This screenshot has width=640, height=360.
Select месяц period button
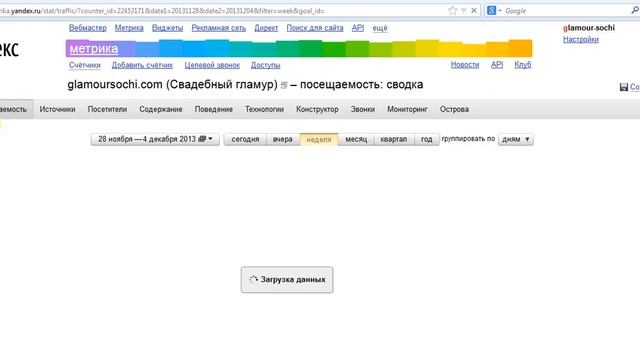[x=356, y=139]
